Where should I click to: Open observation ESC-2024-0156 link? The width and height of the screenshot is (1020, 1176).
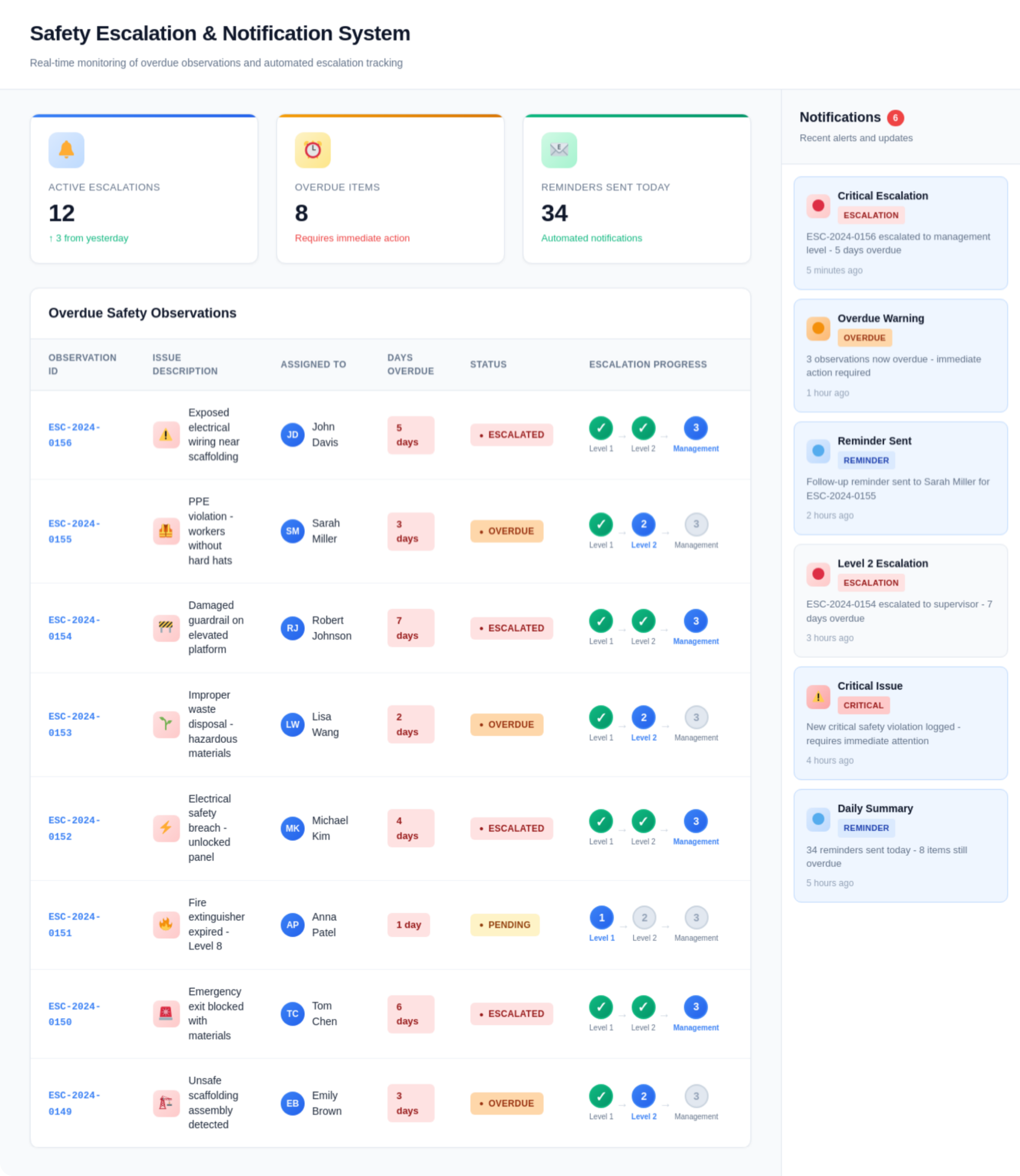[74, 435]
